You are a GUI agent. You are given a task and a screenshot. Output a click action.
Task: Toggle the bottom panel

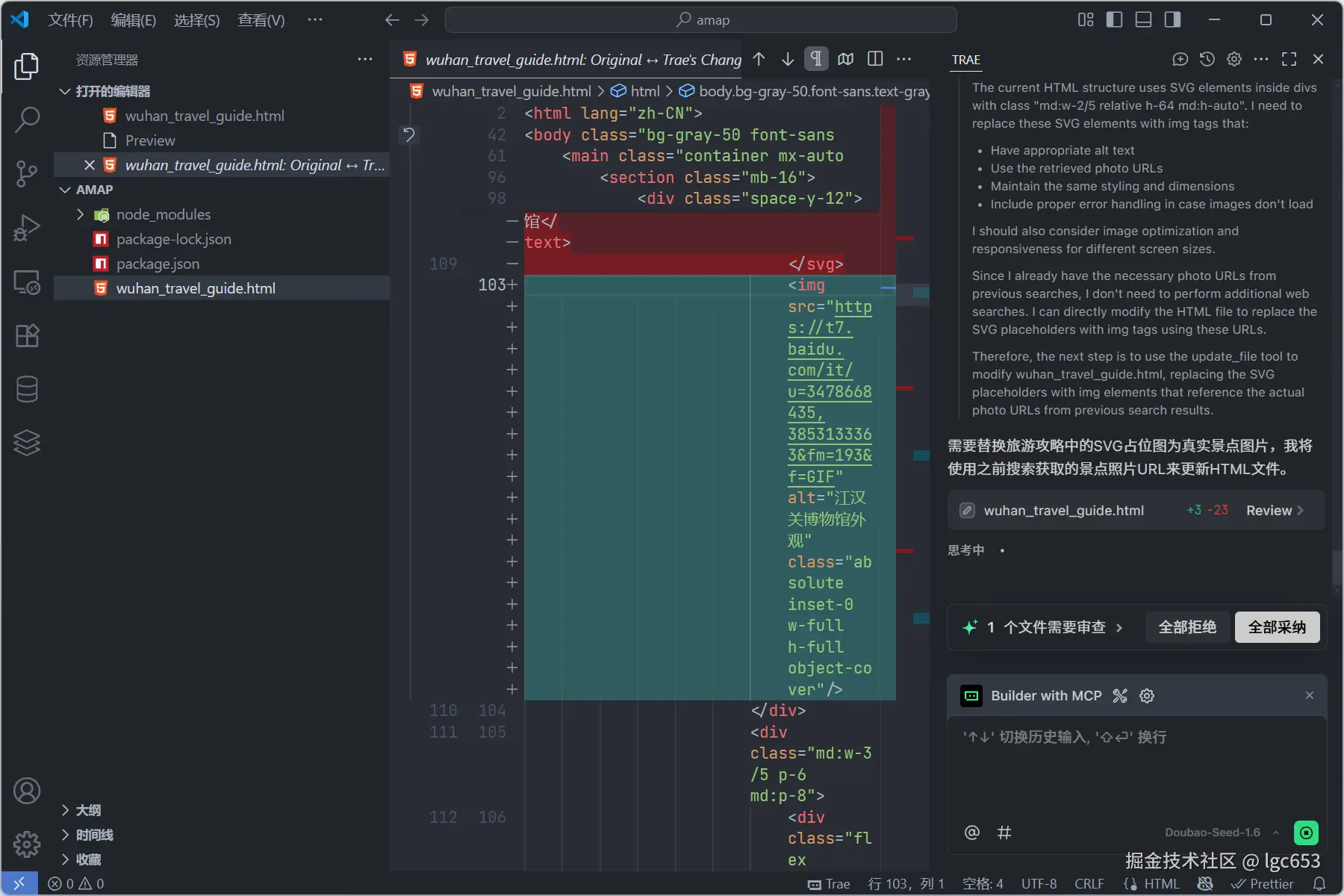click(x=1144, y=20)
